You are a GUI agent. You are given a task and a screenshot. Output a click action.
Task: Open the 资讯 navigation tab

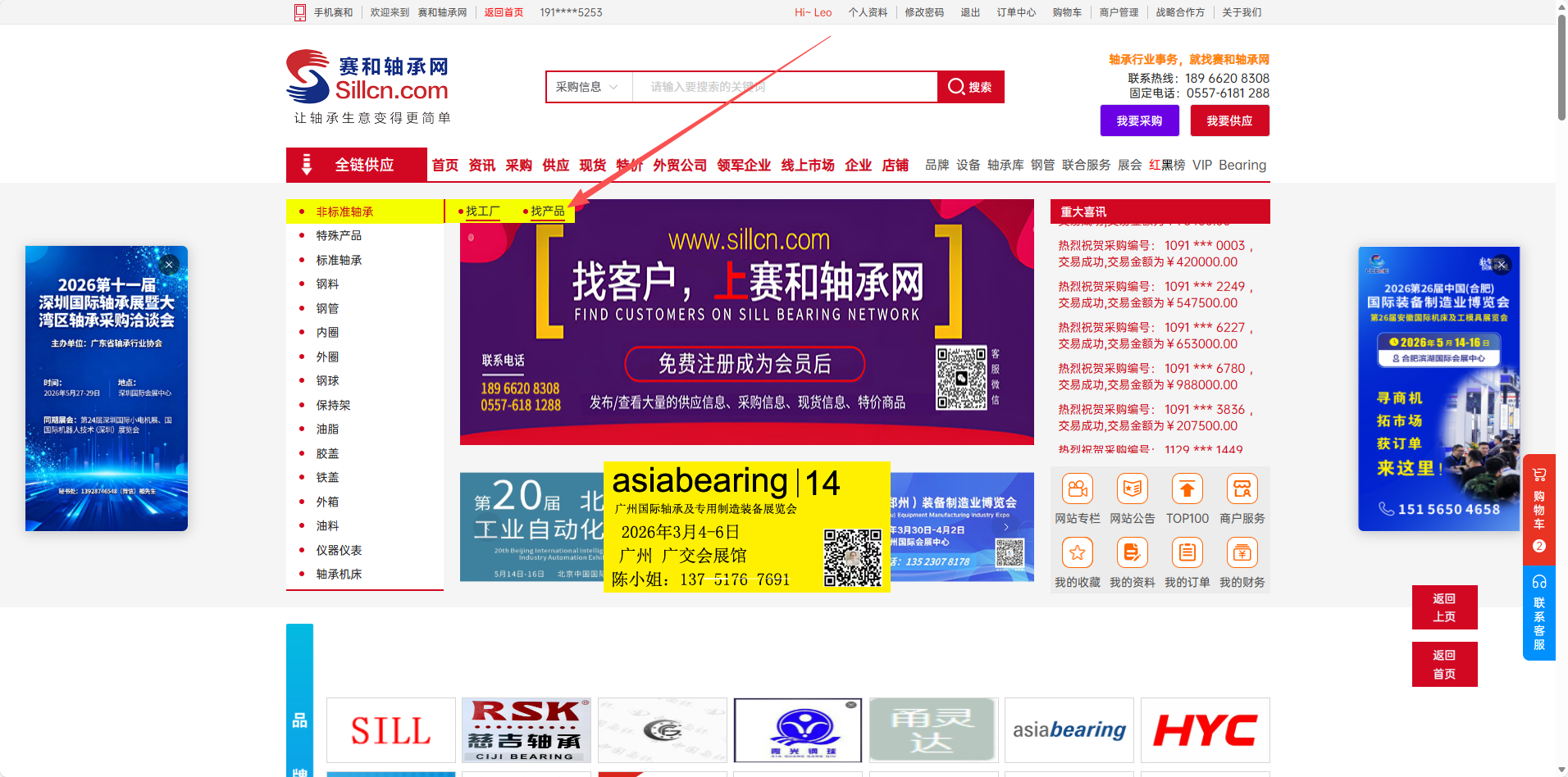481,166
